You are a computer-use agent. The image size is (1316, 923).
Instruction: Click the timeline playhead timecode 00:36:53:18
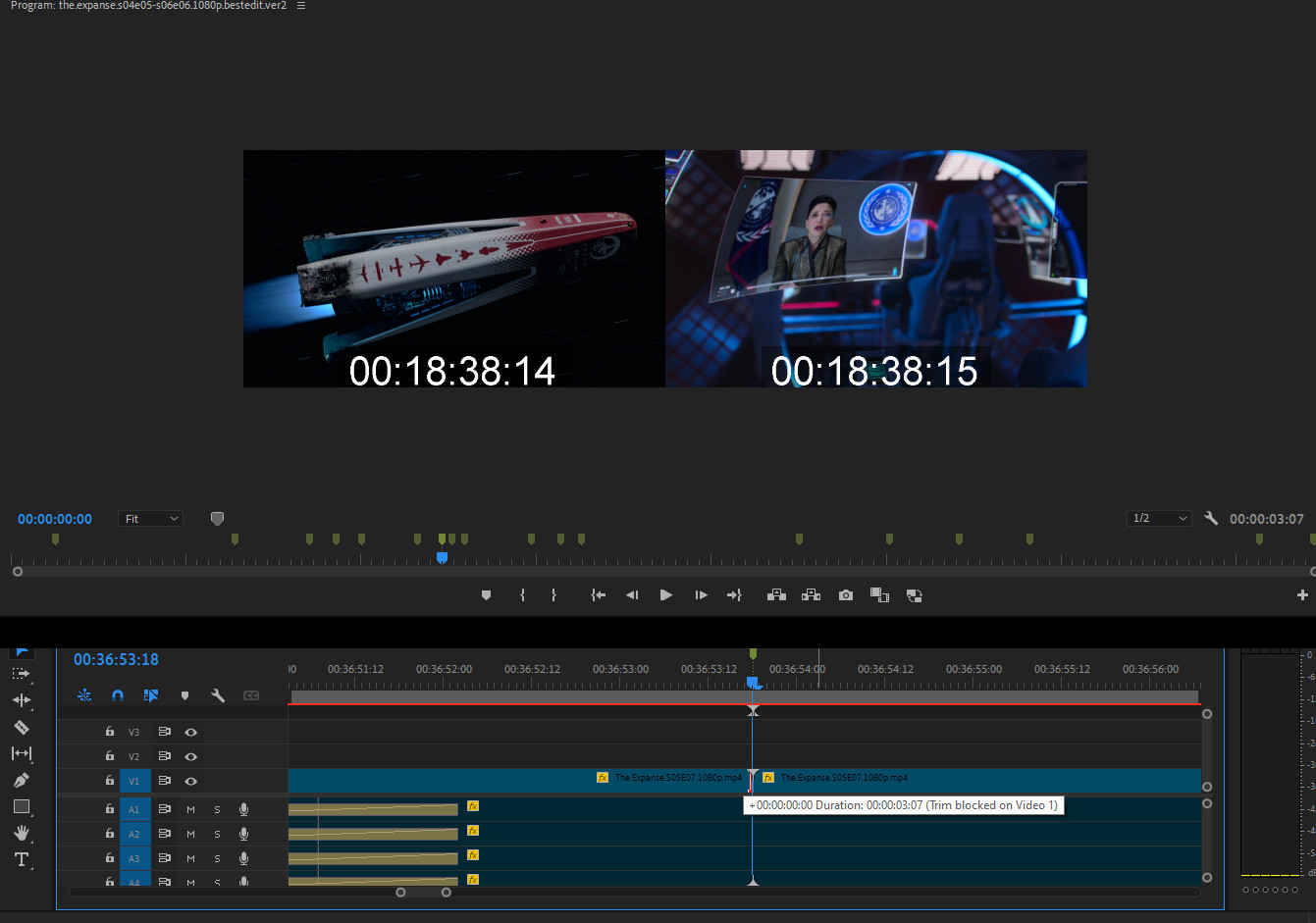(116, 660)
